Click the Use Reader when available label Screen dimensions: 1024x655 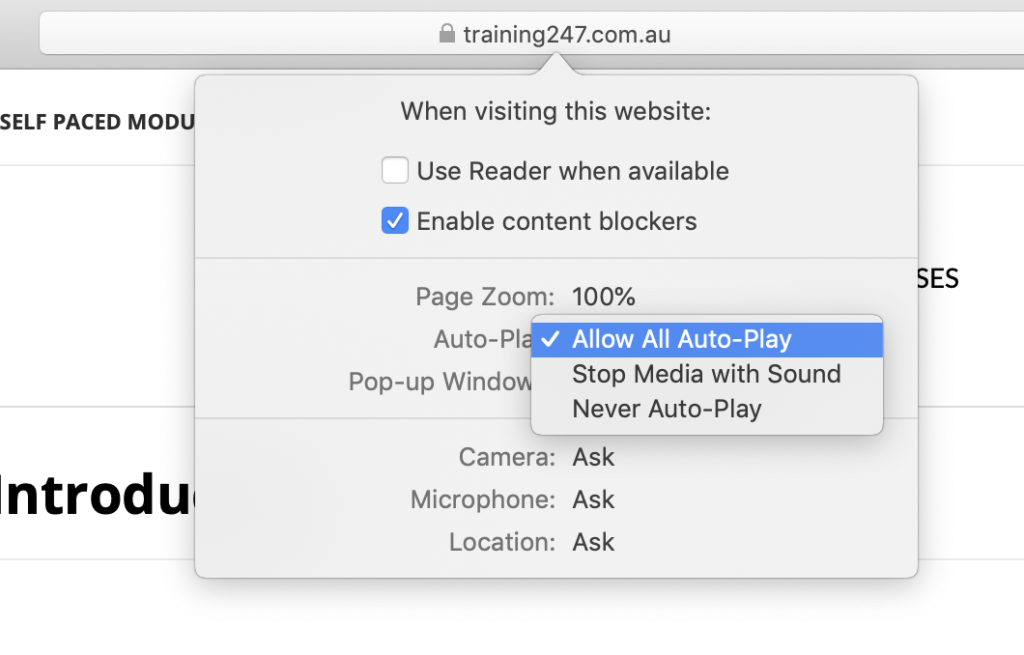[x=572, y=171]
